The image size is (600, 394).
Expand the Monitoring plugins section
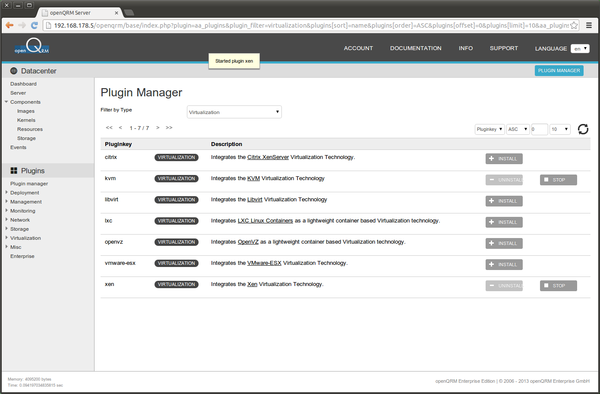(x=6, y=210)
